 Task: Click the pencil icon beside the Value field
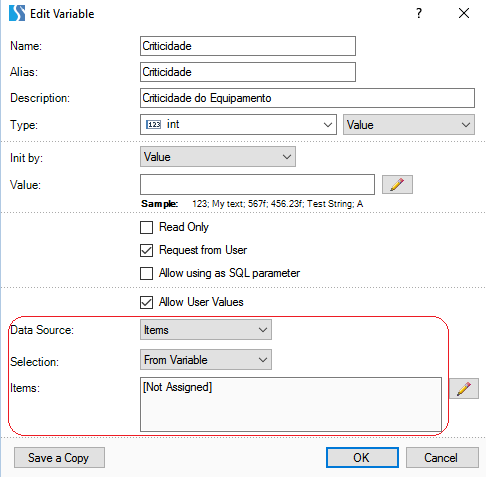coord(397,184)
